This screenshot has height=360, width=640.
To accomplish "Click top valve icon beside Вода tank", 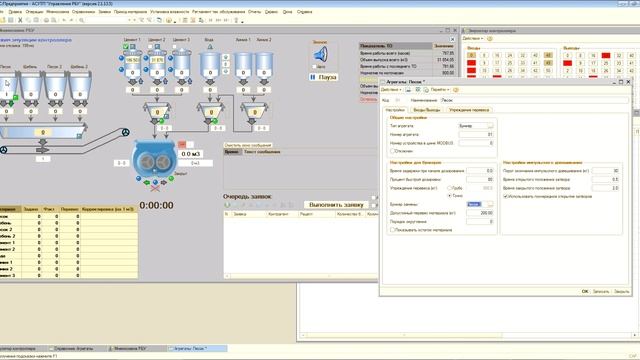I will pos(226,58).
